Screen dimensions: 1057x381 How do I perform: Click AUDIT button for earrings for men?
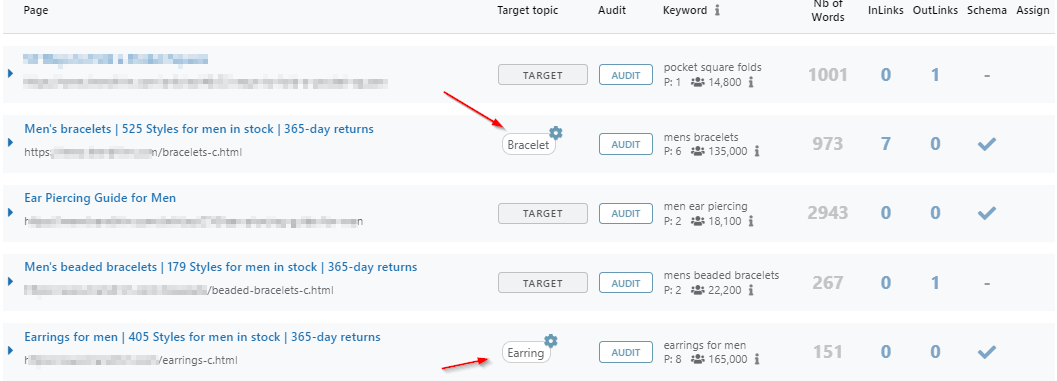coord(626,352)
